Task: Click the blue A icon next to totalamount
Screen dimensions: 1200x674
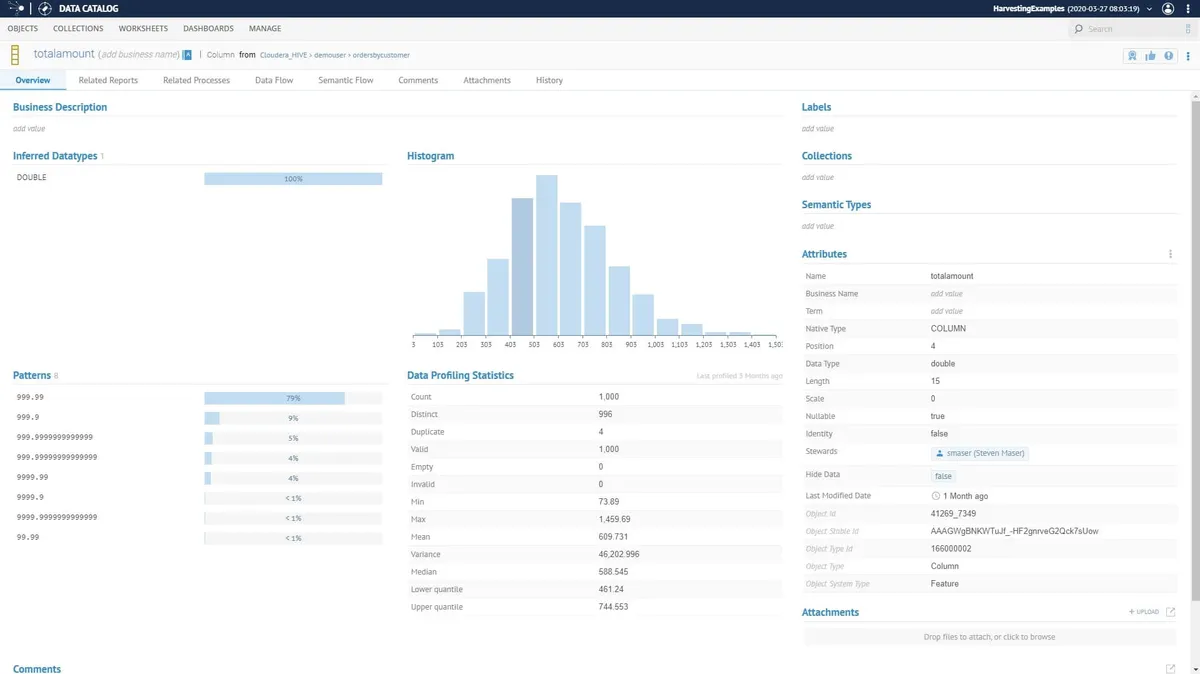Action: pos(185,54)
